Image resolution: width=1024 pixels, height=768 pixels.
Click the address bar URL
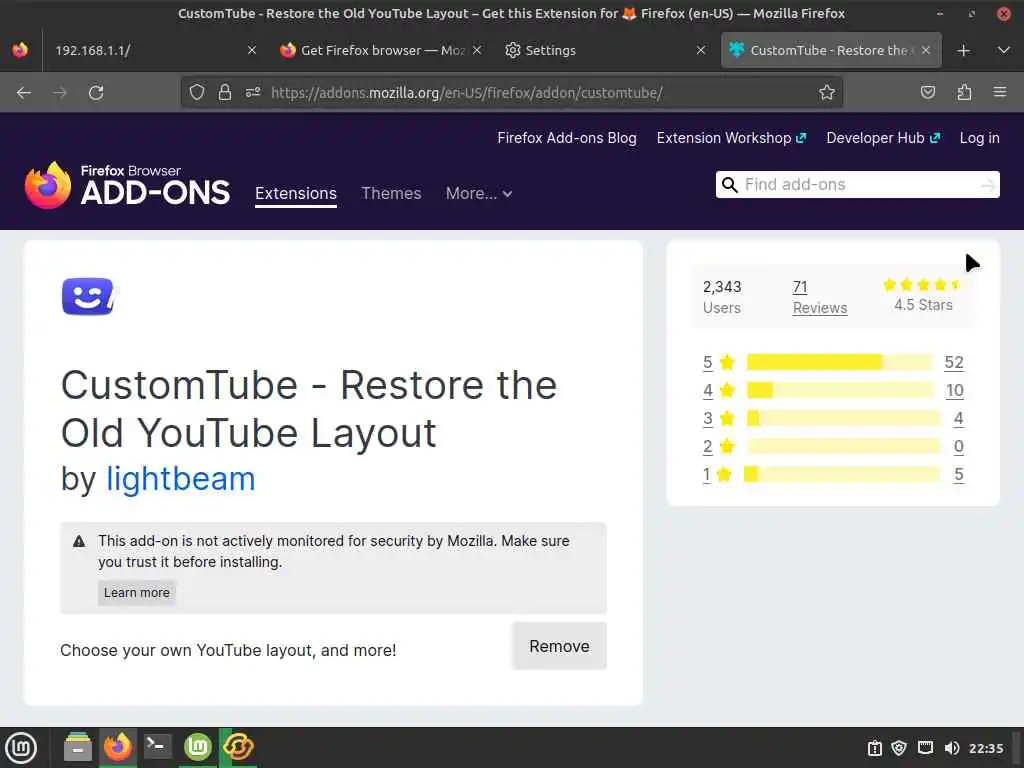[466, 93]
